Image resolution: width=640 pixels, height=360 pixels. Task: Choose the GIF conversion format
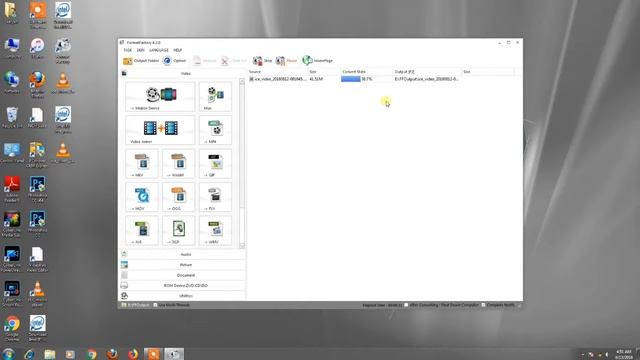pyautogui.click(x=215, y=164)
